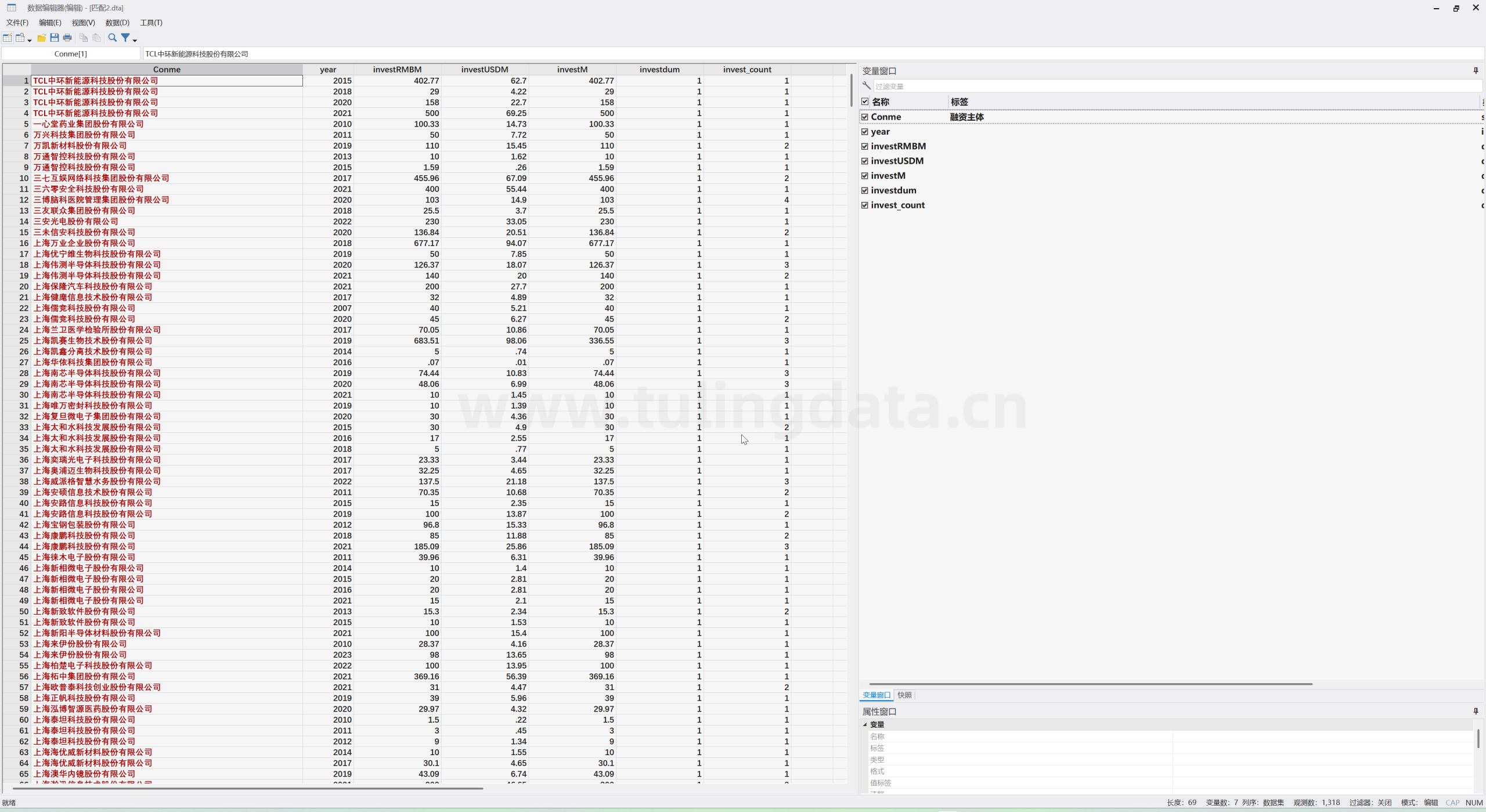
Task: Select the investRMBM column header
Action: [x=398, y=70]
